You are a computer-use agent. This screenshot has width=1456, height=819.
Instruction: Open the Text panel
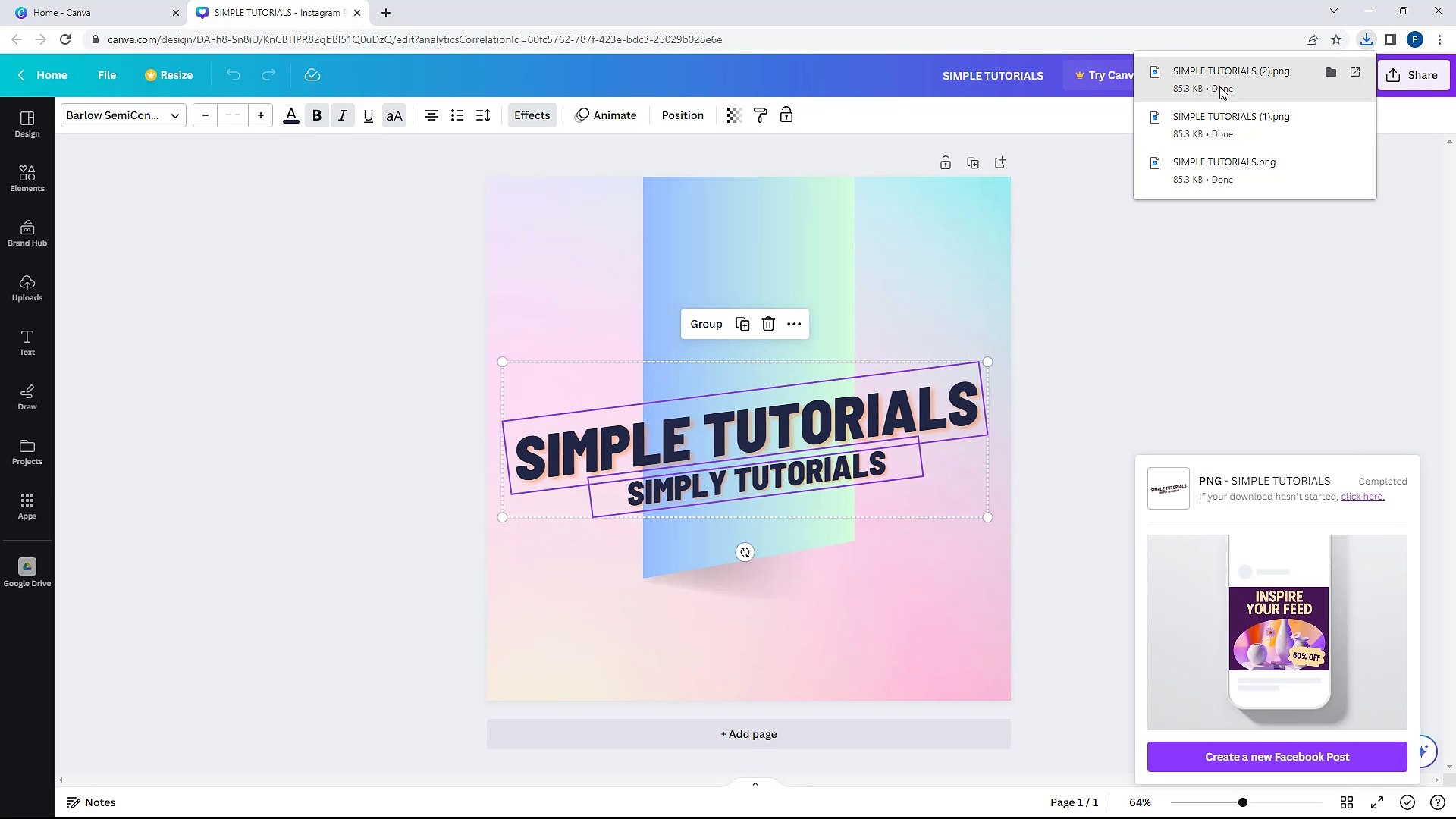pos(27,343)
